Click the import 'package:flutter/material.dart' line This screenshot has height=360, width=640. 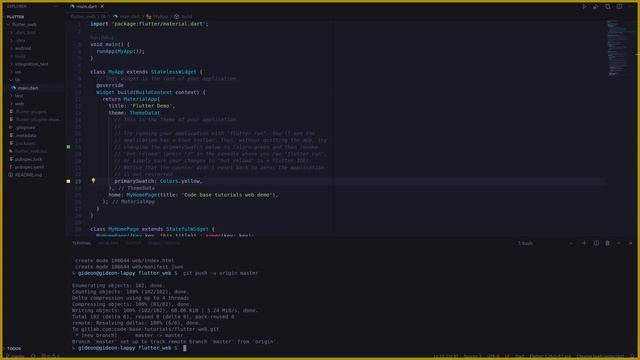click(149, 24)
